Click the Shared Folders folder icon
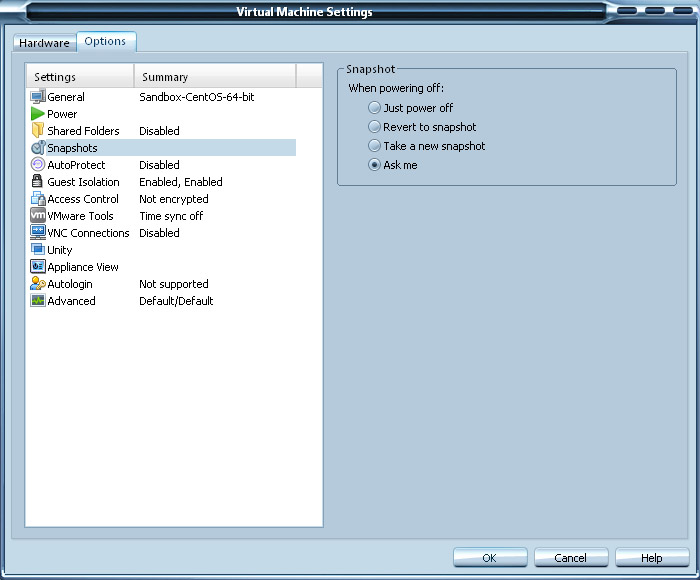The height and width of the screenshot is (580, 700). click(38, 130)
